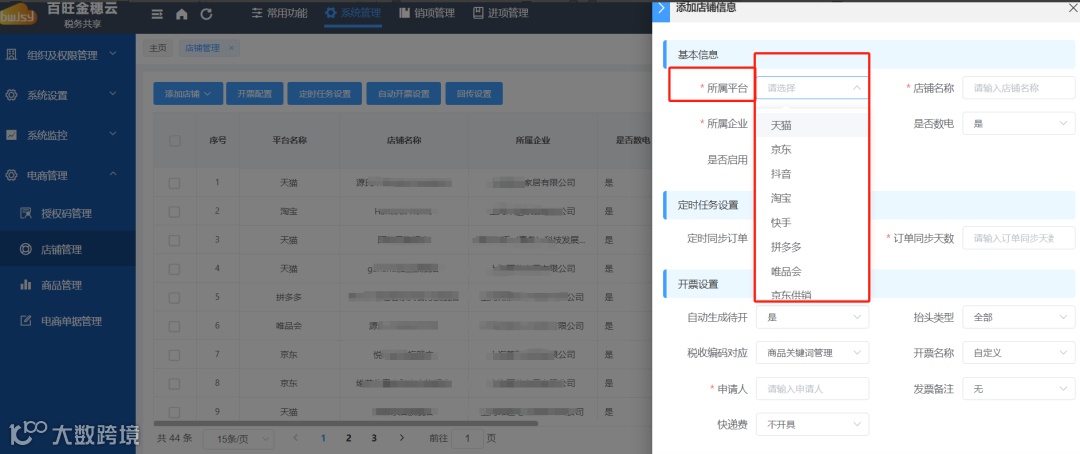Open the 税收编码对应 dropdown
Screen dimensions: 1080x454
pyautogui.click(x=813, y=353)
